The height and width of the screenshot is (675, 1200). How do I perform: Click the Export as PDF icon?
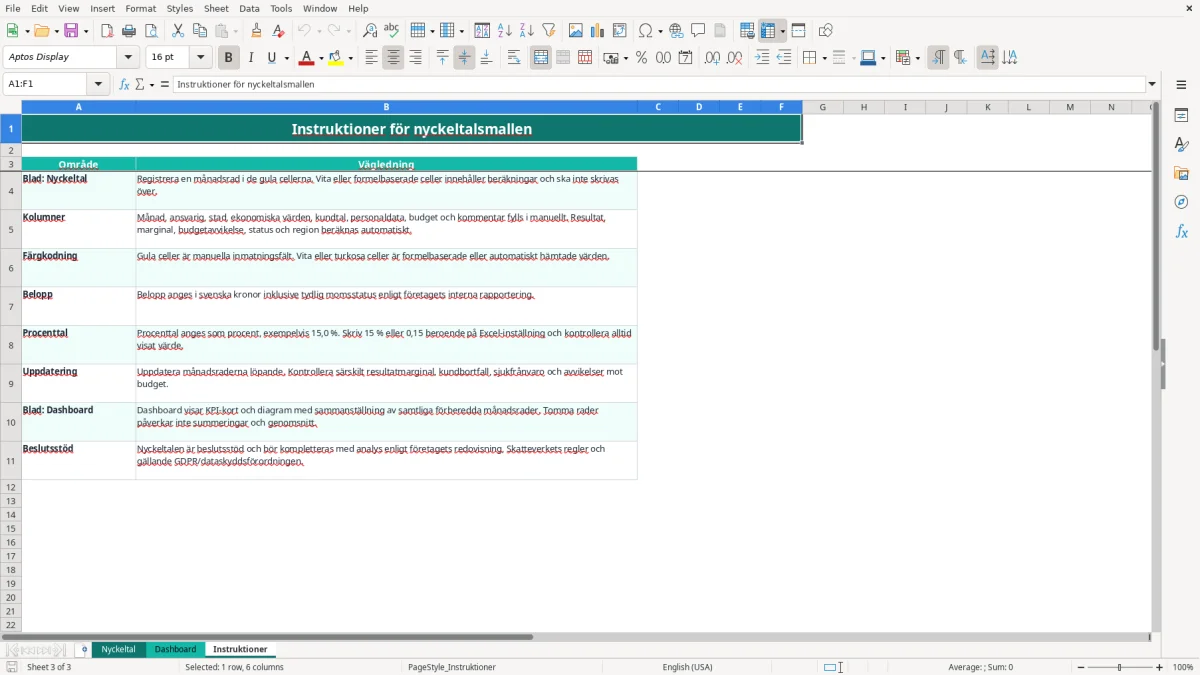[x=107, y=31]
